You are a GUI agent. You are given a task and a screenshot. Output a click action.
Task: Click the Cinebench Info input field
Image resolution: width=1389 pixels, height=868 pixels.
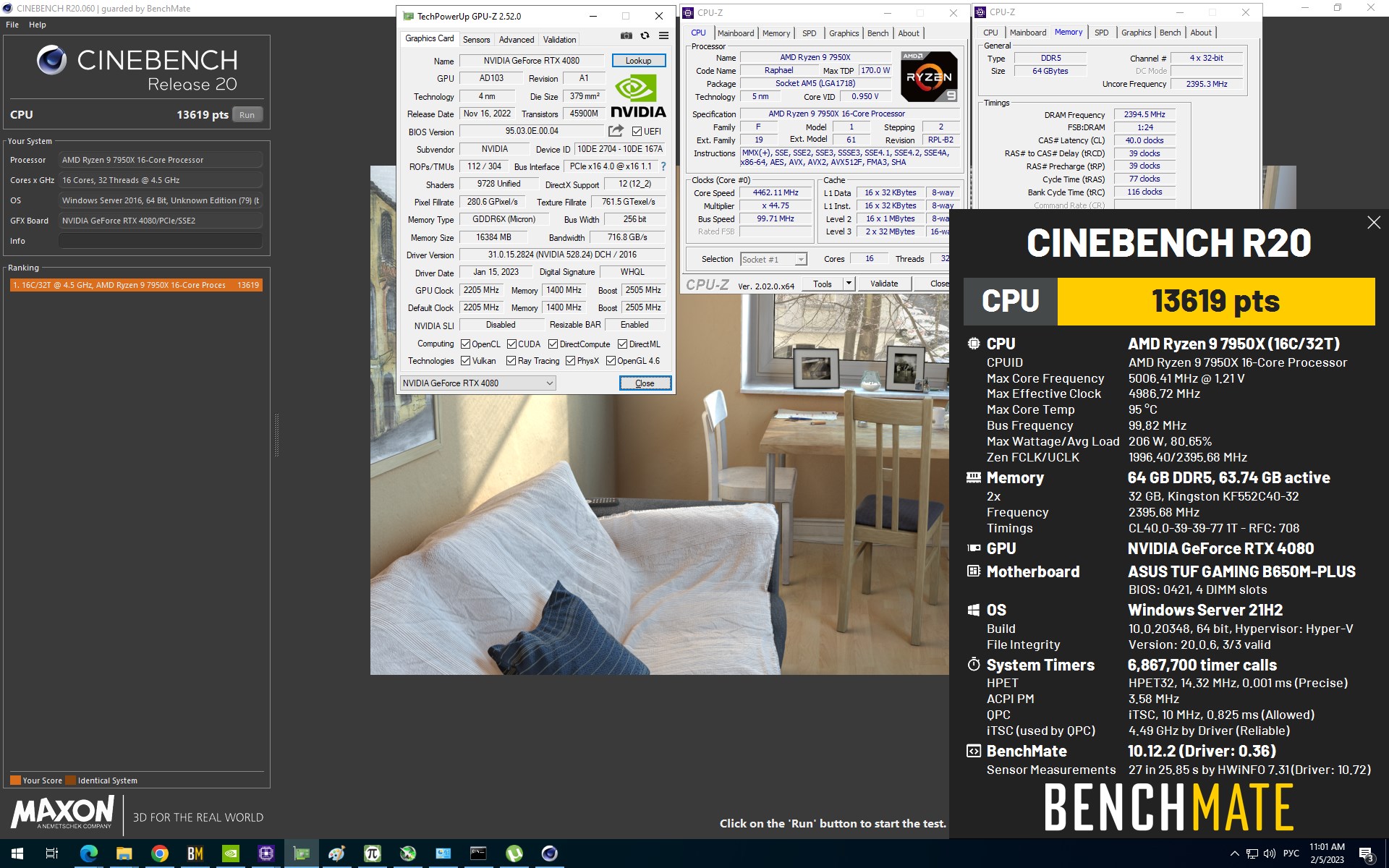(x=161, y=241)
